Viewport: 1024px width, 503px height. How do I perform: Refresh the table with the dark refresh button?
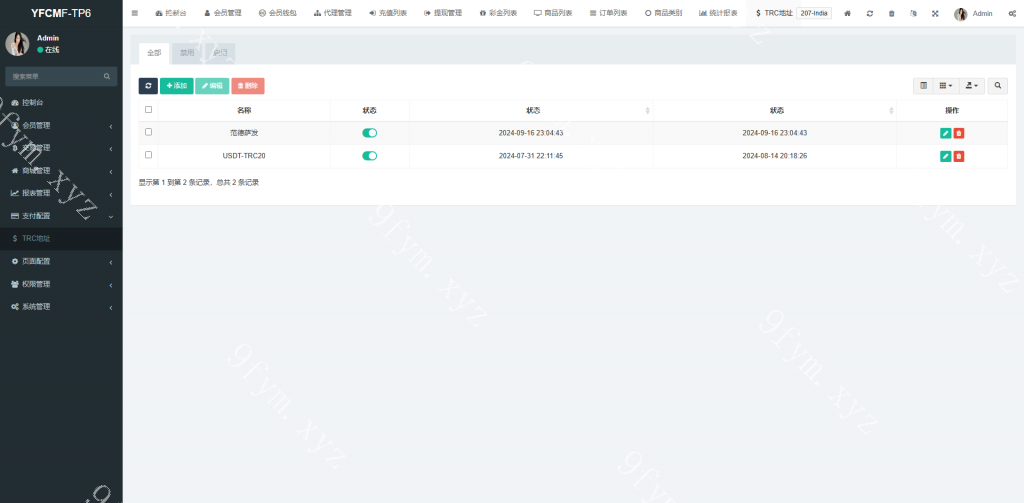pos(148,86)
